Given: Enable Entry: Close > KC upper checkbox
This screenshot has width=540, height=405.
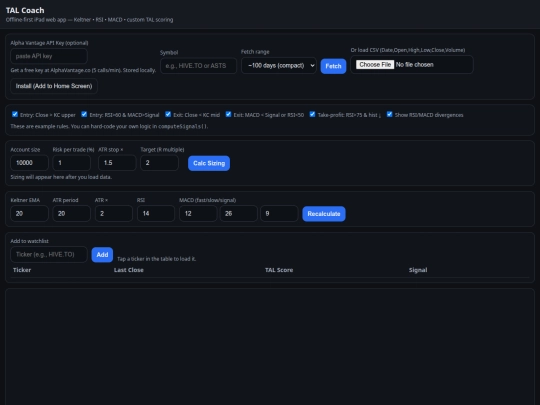Looking at the screenshot, I should point(15,114).
